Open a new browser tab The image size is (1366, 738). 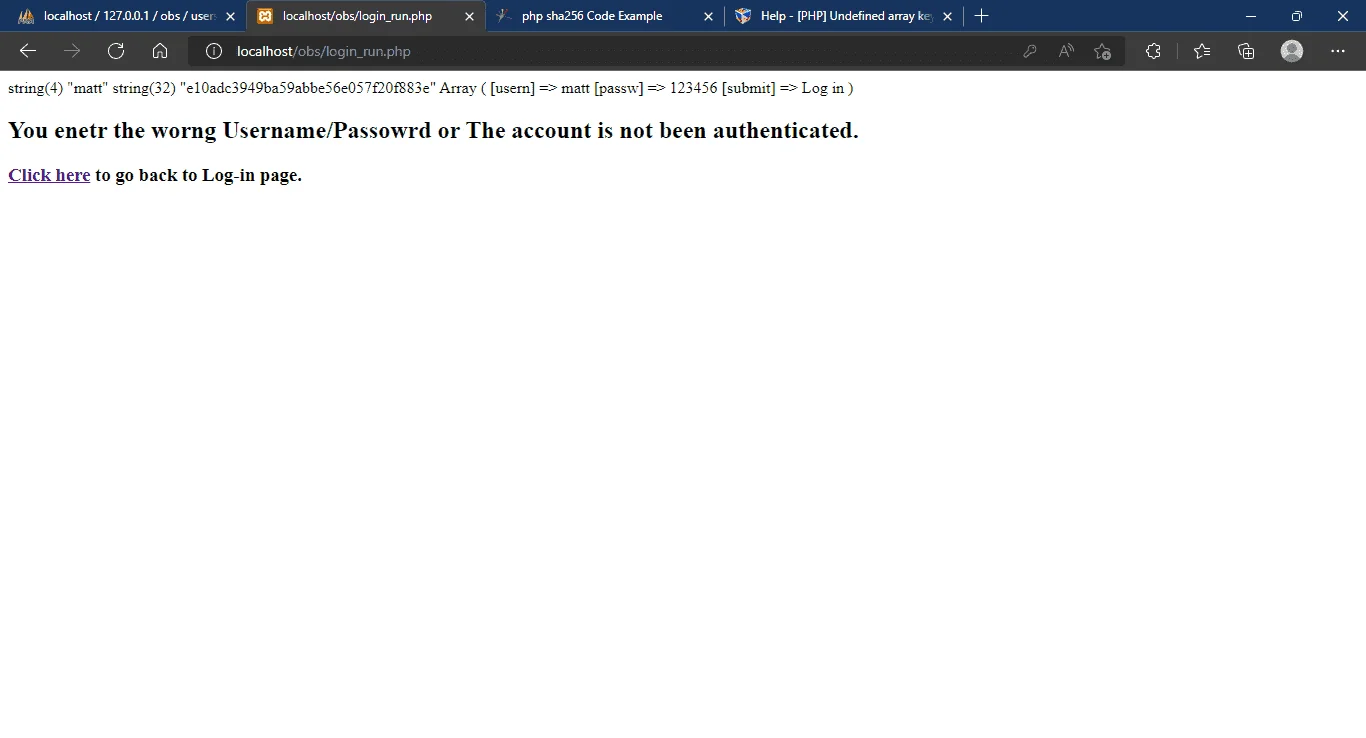(981, 16)
